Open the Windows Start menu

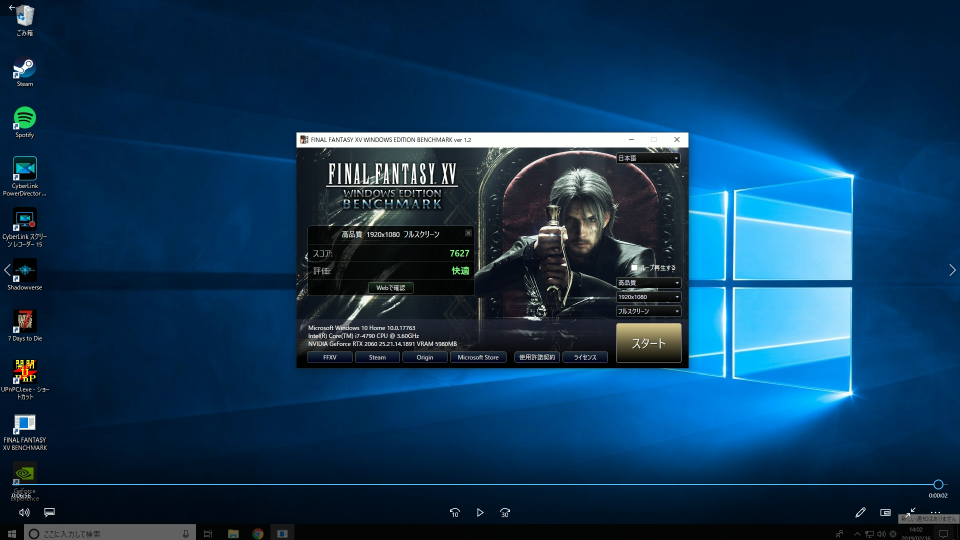[12, 534]
